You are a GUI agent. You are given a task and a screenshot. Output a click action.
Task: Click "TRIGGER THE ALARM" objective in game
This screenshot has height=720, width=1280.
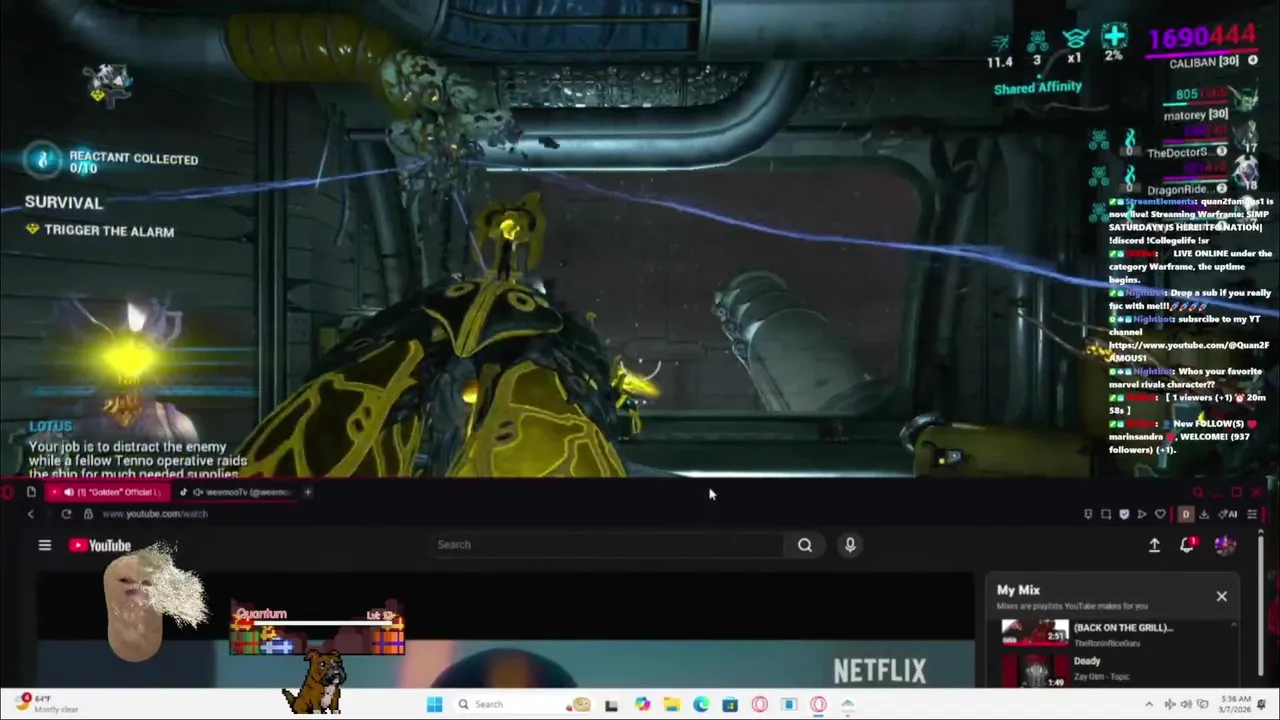coord(109,231)
